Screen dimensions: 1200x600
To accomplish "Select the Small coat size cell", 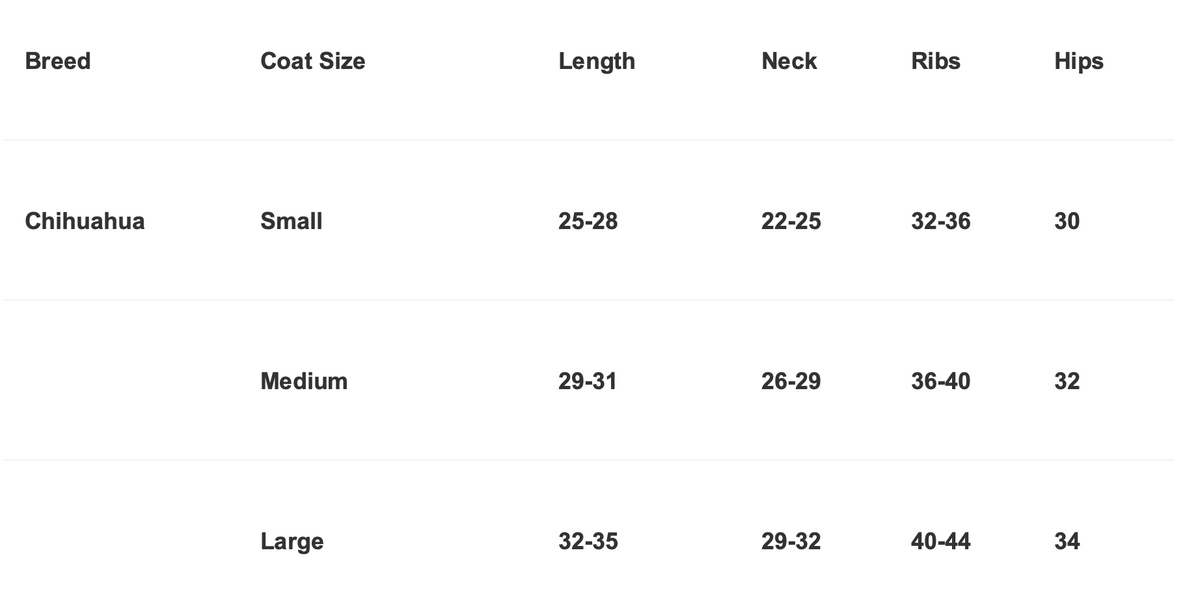I will pos(291,221).
